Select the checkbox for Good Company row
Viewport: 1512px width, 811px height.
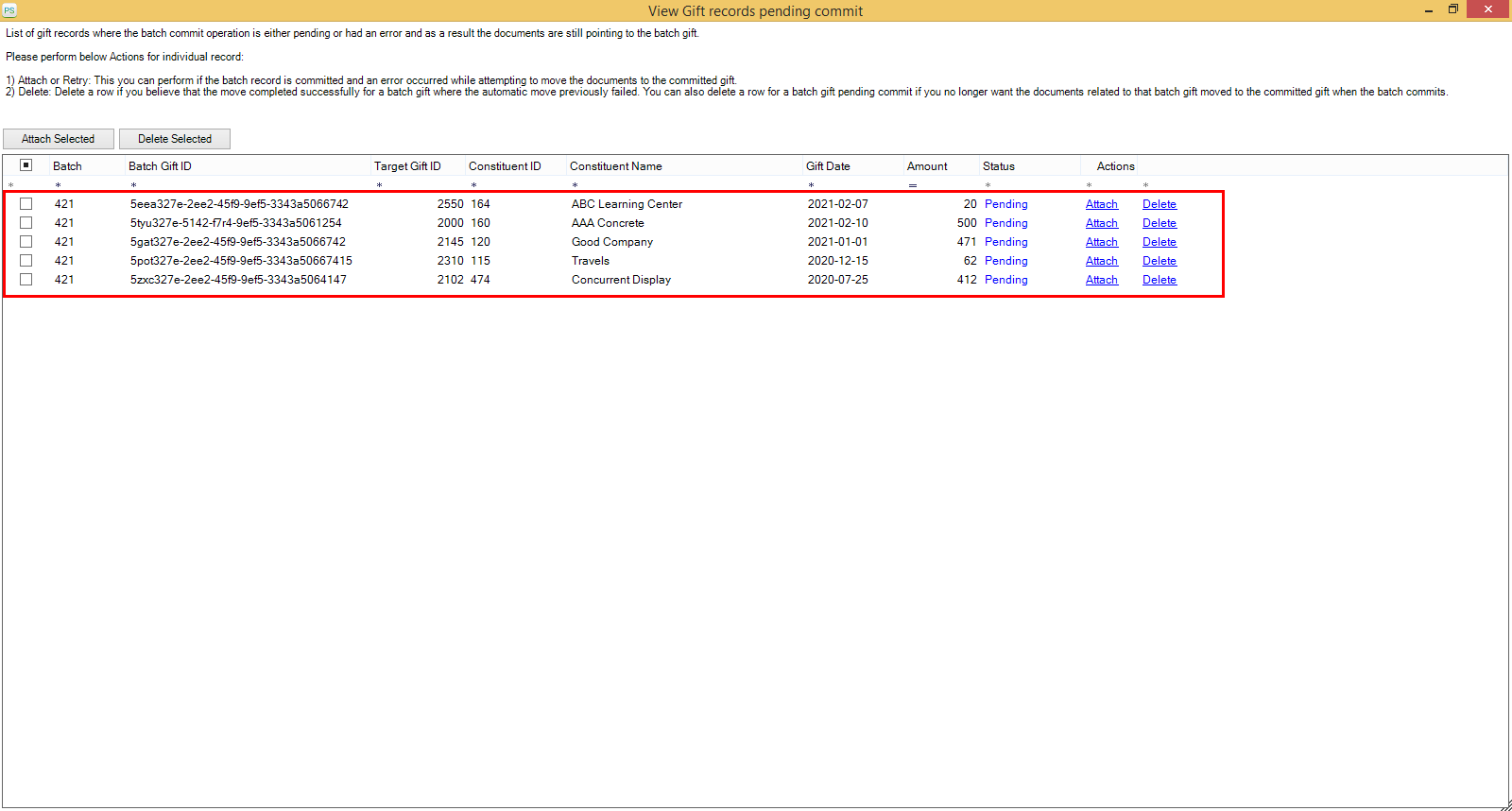[x=26, y=242]
